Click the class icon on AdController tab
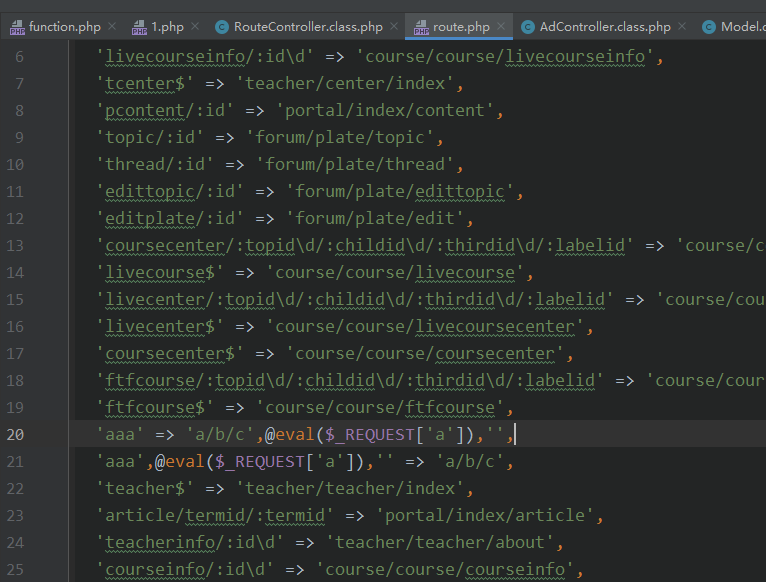 [528, 27]
